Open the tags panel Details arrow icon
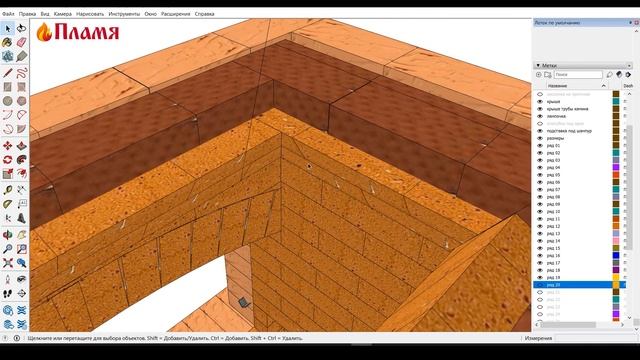This screenshot has width=640, height=360. click(628, 75)
